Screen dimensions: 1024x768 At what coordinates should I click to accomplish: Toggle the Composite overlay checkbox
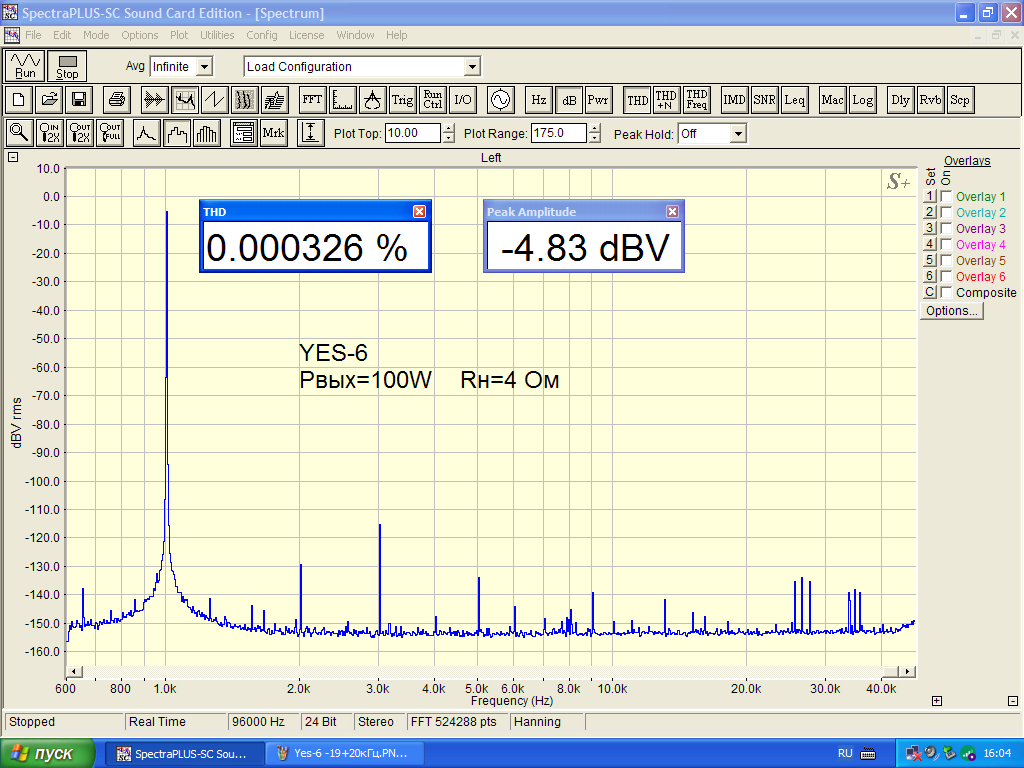click(x=946, y=293)
